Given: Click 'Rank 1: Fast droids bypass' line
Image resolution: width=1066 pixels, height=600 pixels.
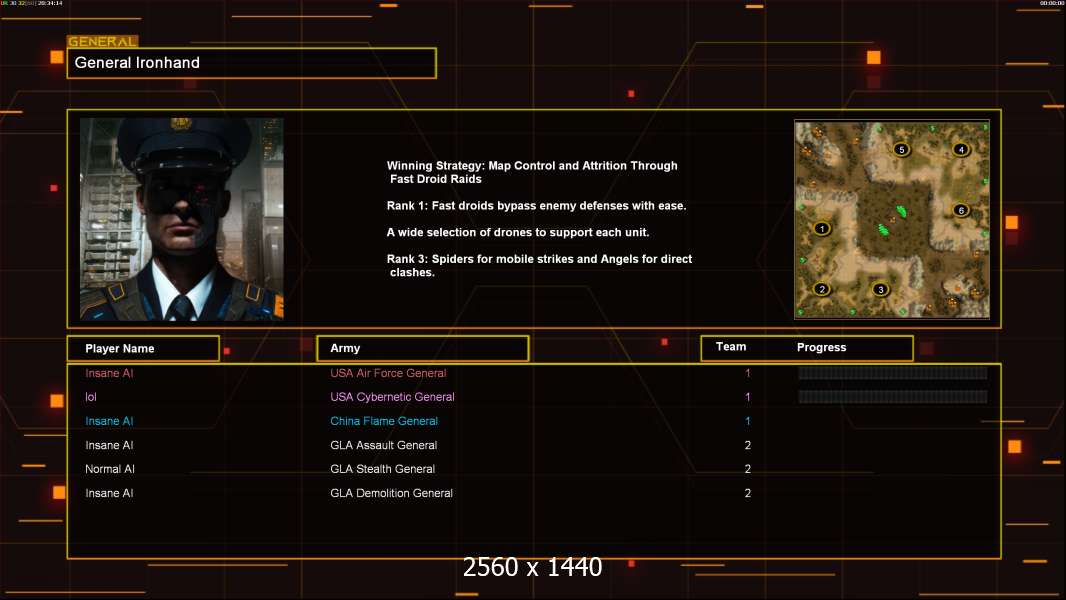Looking at the screenshot, I should 536,205.
